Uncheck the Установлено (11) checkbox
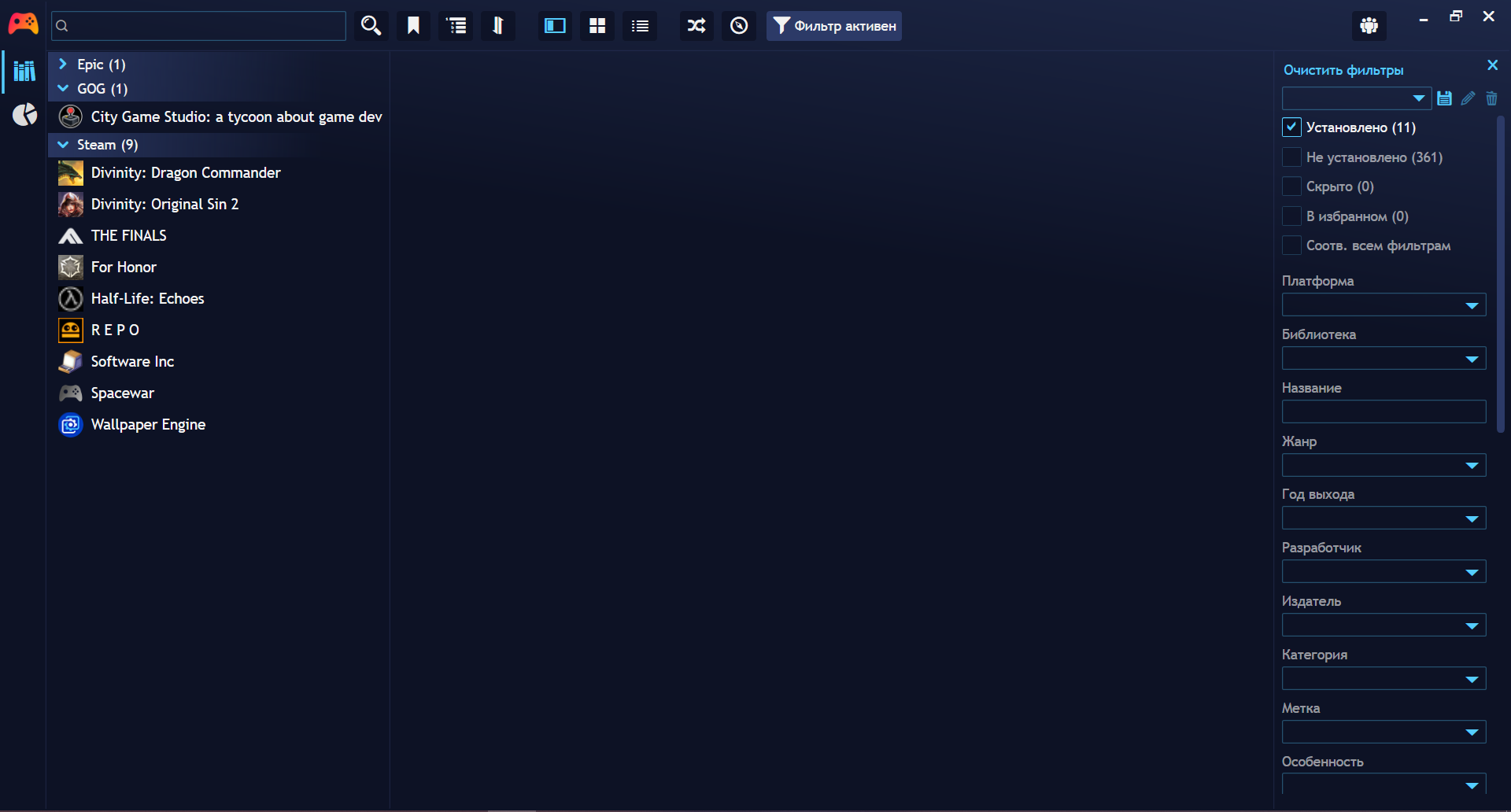 click(1291, 127)
